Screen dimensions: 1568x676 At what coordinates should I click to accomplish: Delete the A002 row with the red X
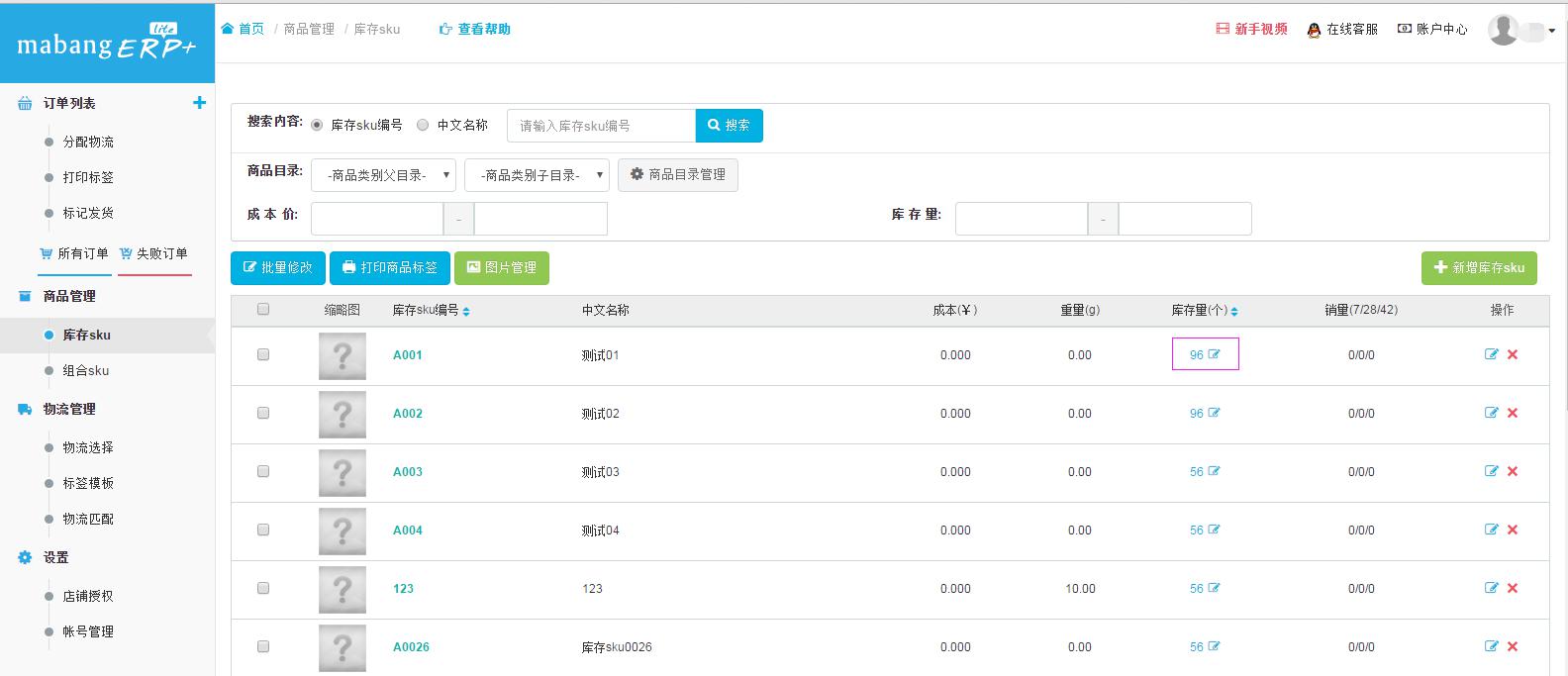point(1513,413)
